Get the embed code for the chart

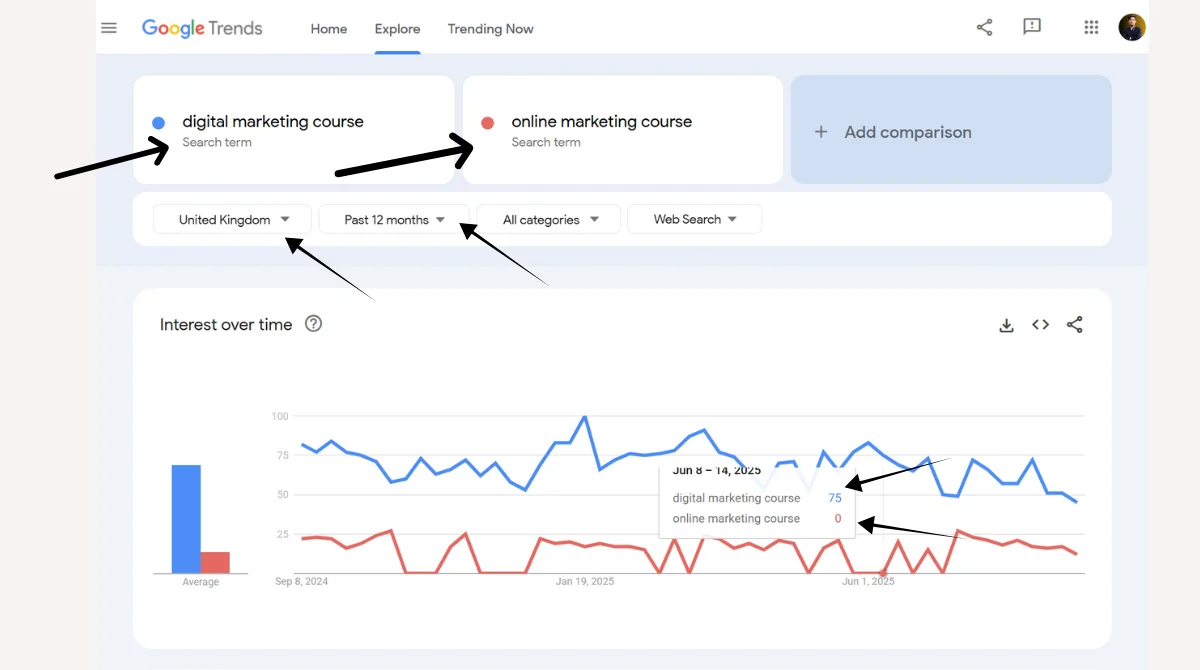point(1041,324)
